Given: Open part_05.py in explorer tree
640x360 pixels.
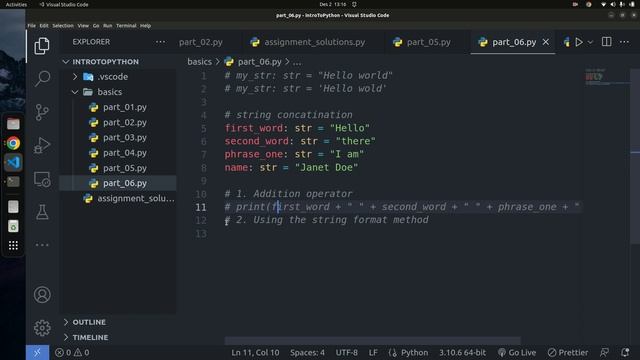Looking at the screenshot, I should pyautogui.click(x=118, y=168).
